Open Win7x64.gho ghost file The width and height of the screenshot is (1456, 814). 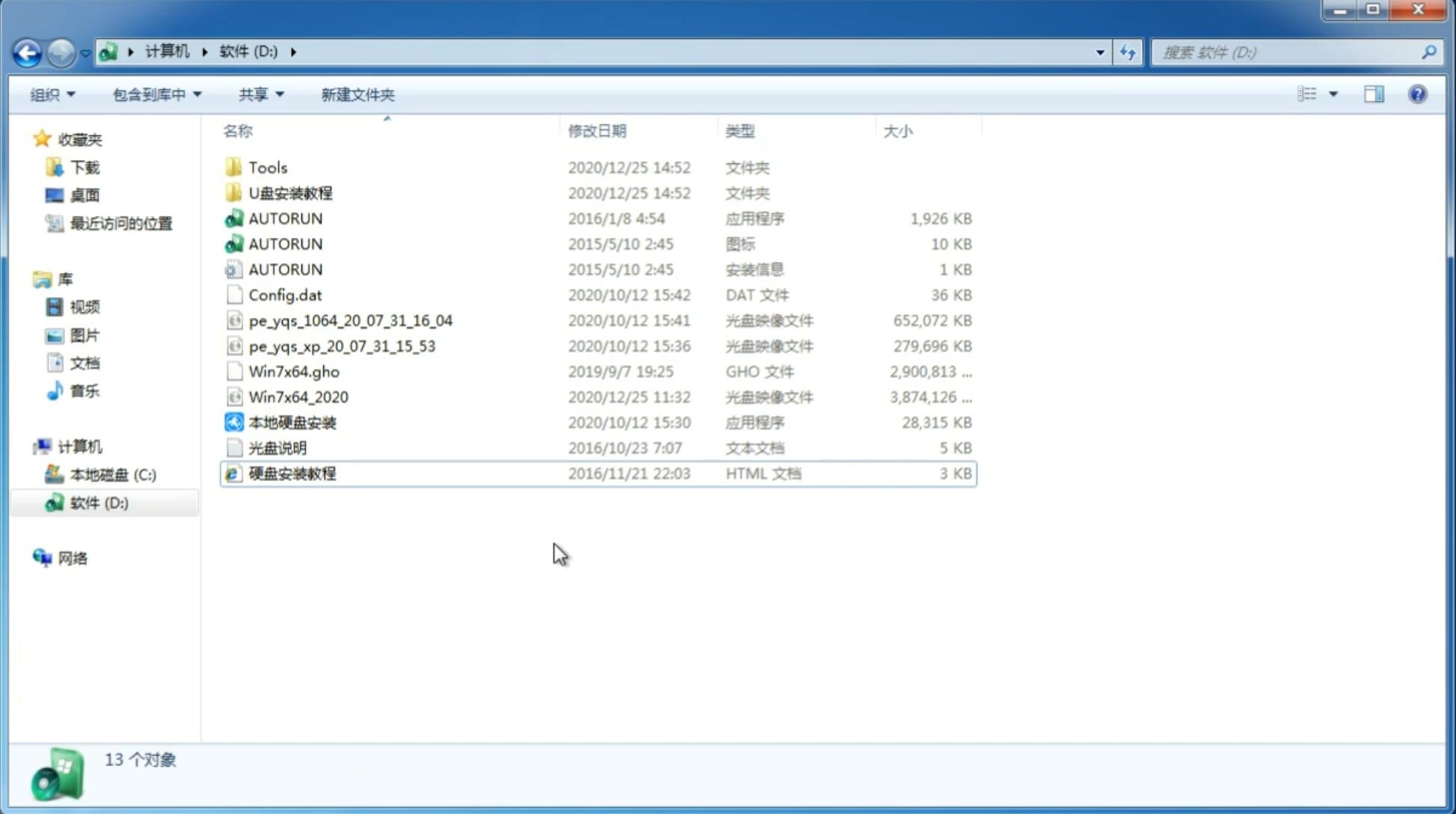[x=294, y=371]
